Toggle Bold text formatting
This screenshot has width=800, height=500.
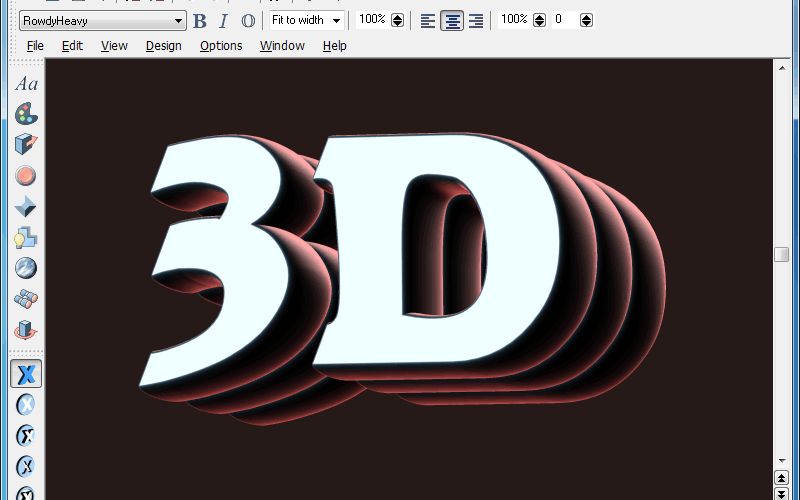(x=200, y=20)
